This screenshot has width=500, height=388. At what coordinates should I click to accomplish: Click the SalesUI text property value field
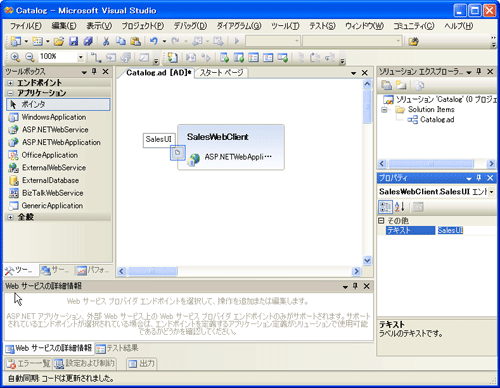point(467,230)
